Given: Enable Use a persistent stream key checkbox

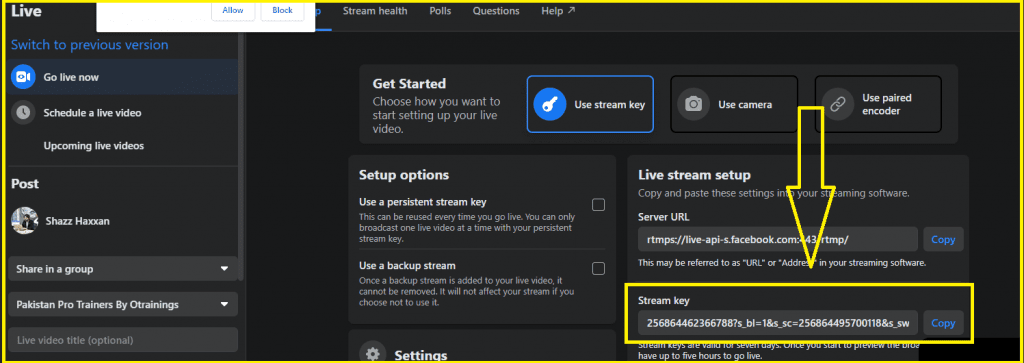Looking at the screenshot, I should click(598, 205).
